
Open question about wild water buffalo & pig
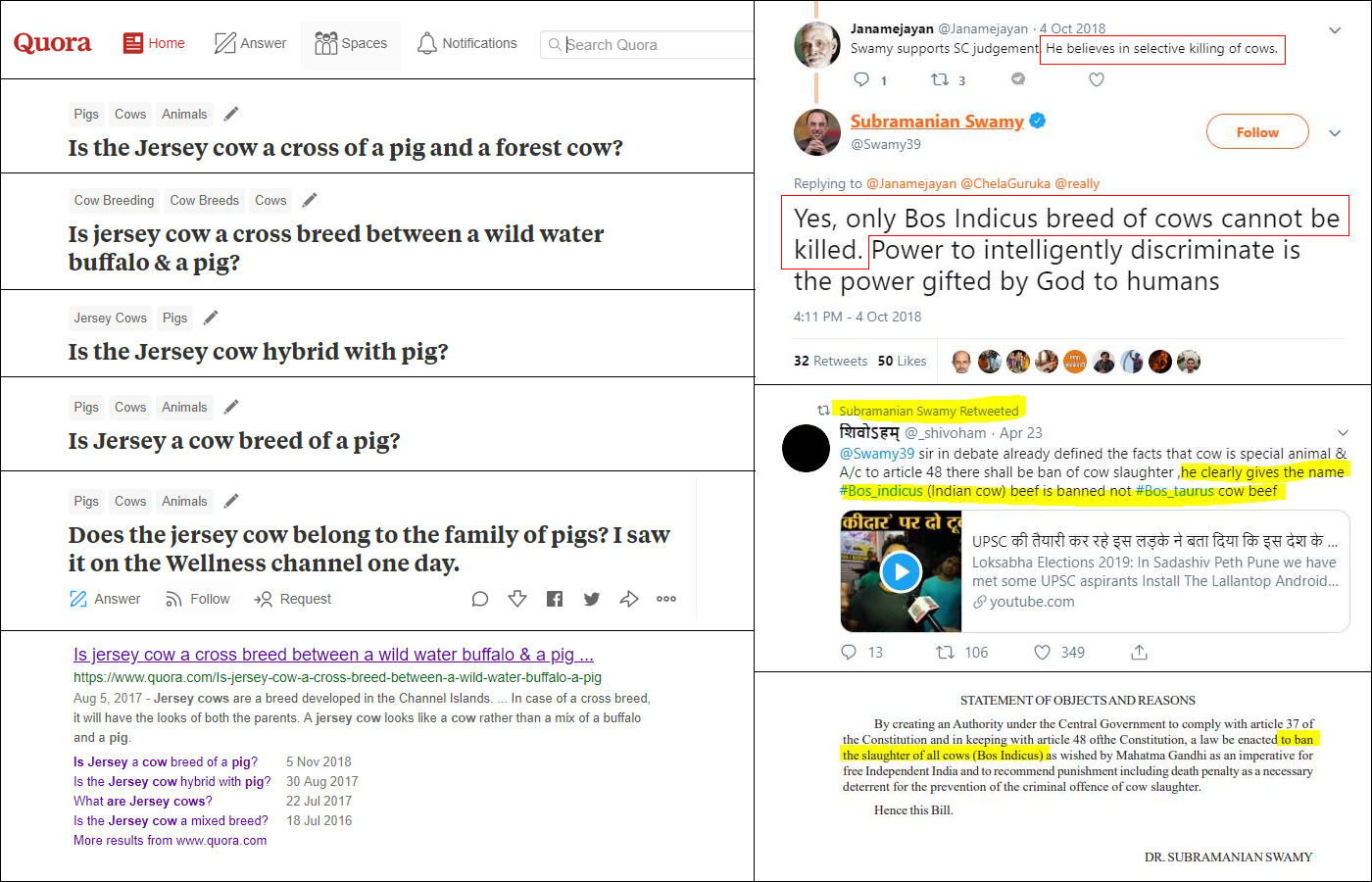pos(336,248)
